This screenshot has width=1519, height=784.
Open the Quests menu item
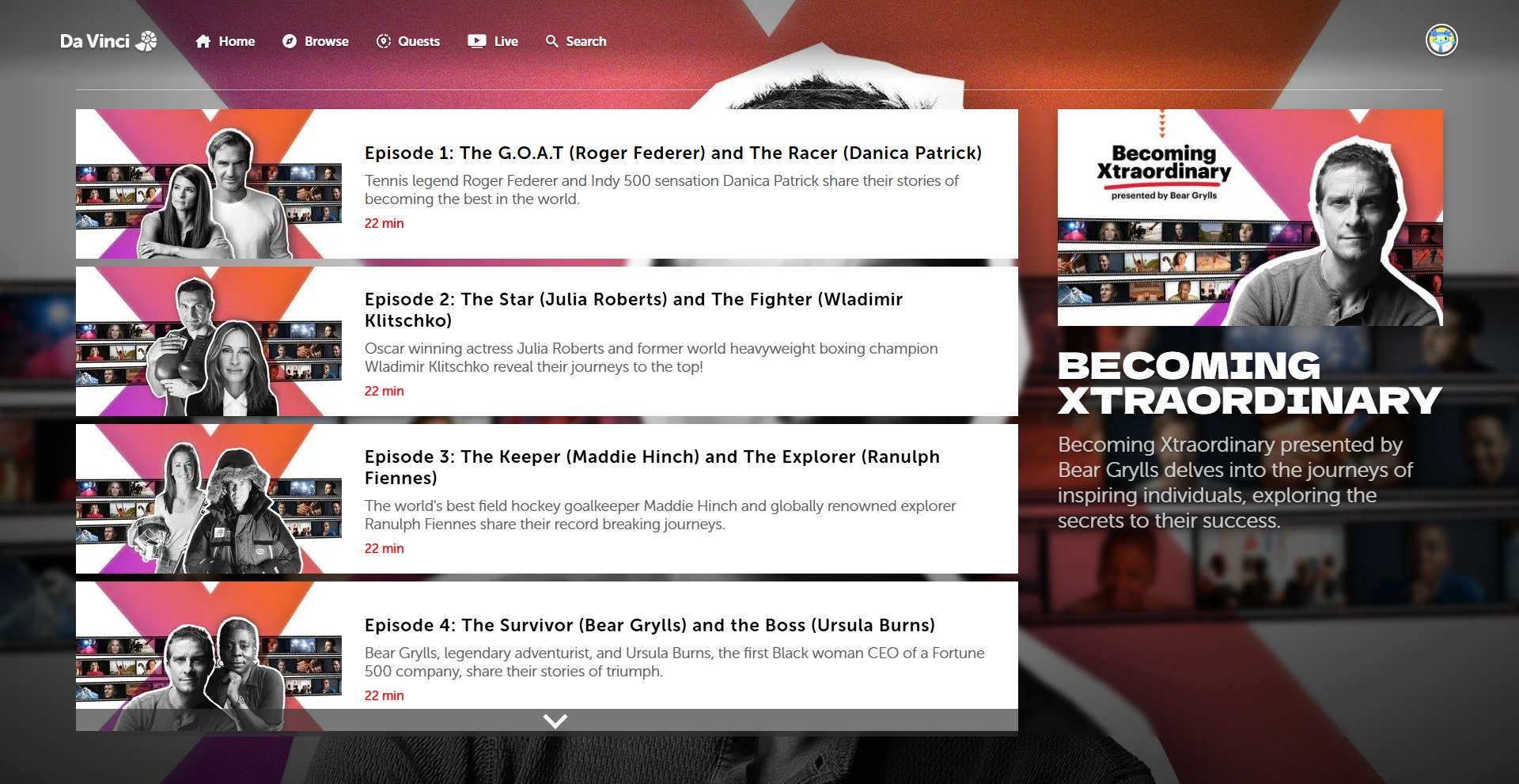pyautogui.click(x=419, y=41)
